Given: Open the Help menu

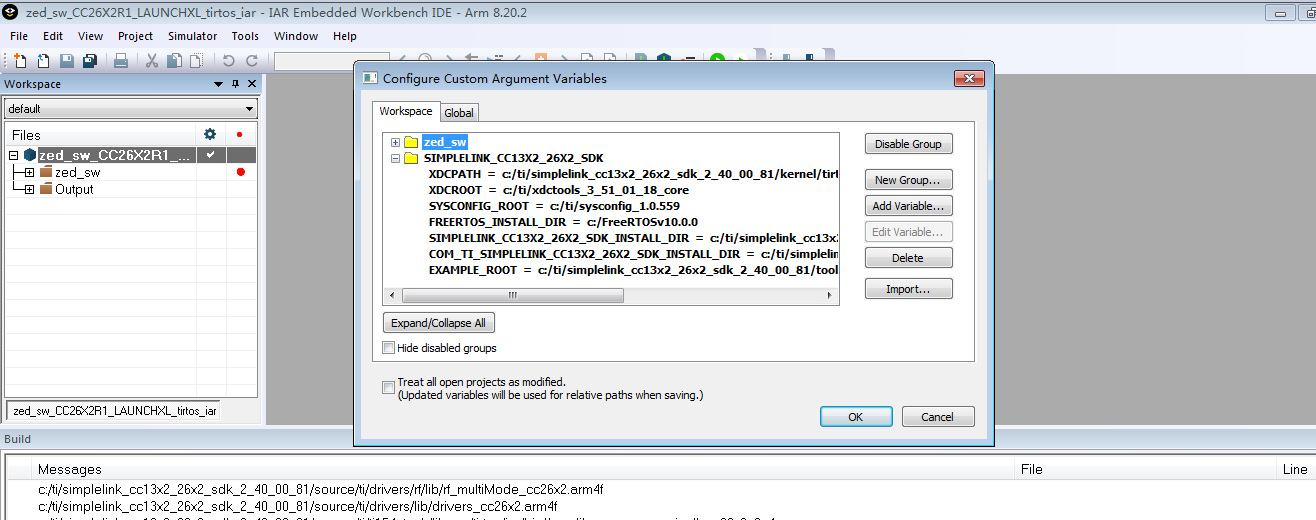Looking at the screenshot, I should click(345, 36).
